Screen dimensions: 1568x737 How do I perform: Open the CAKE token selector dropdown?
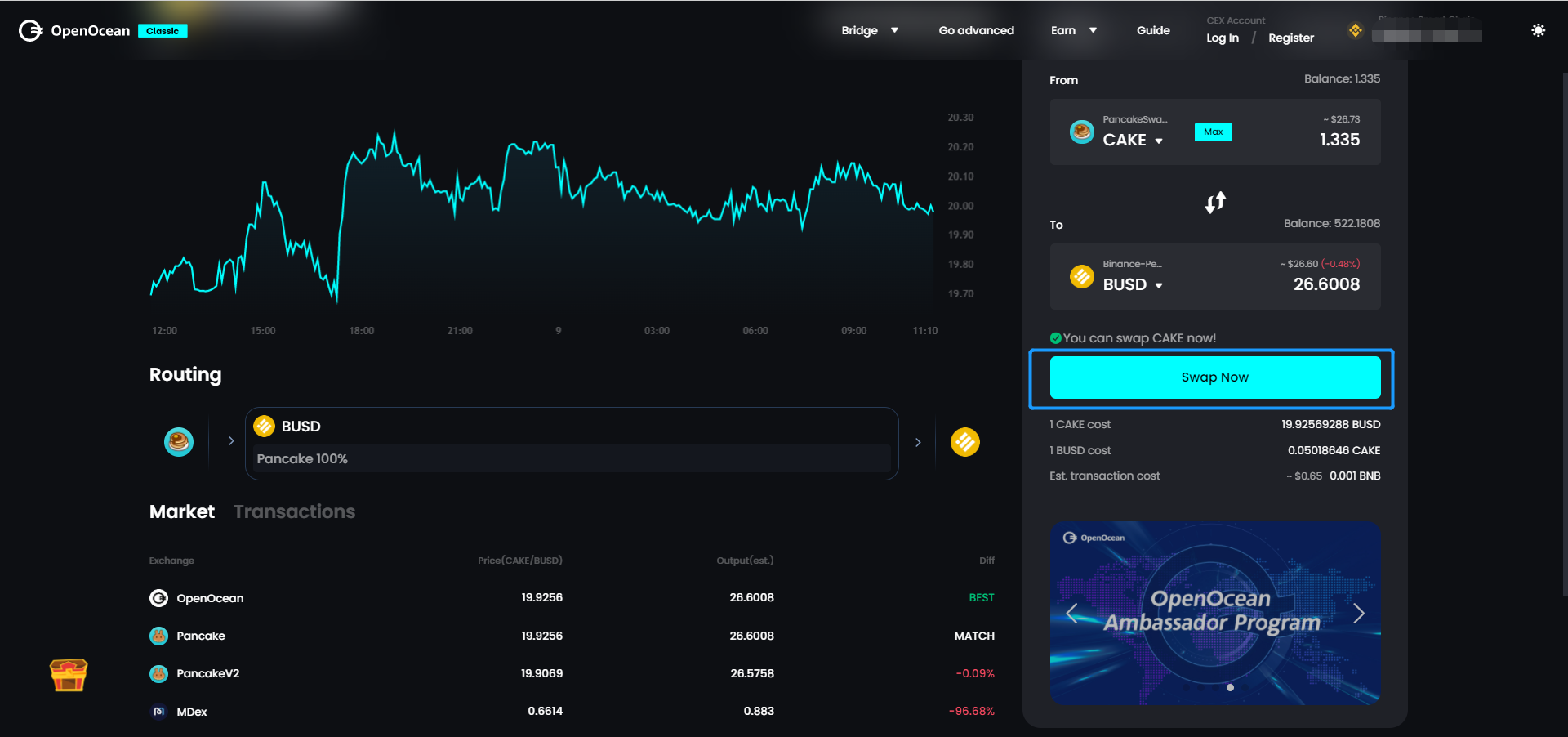1133,140
